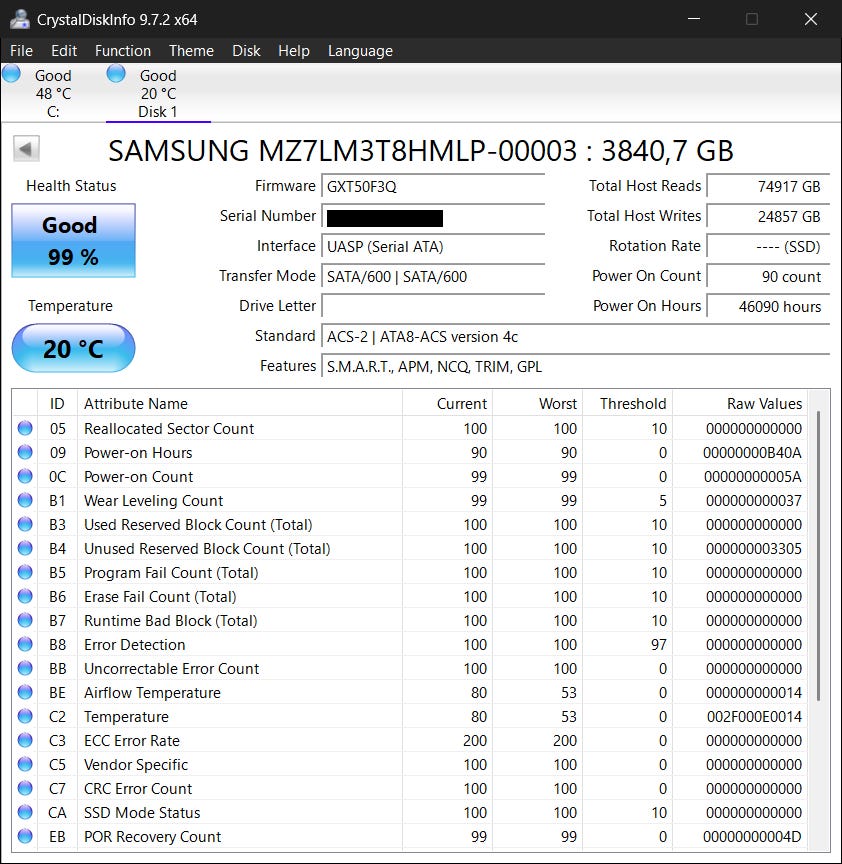Select the Airflow Temperature attribute row

pyautogui.click(x=152, y=693)
